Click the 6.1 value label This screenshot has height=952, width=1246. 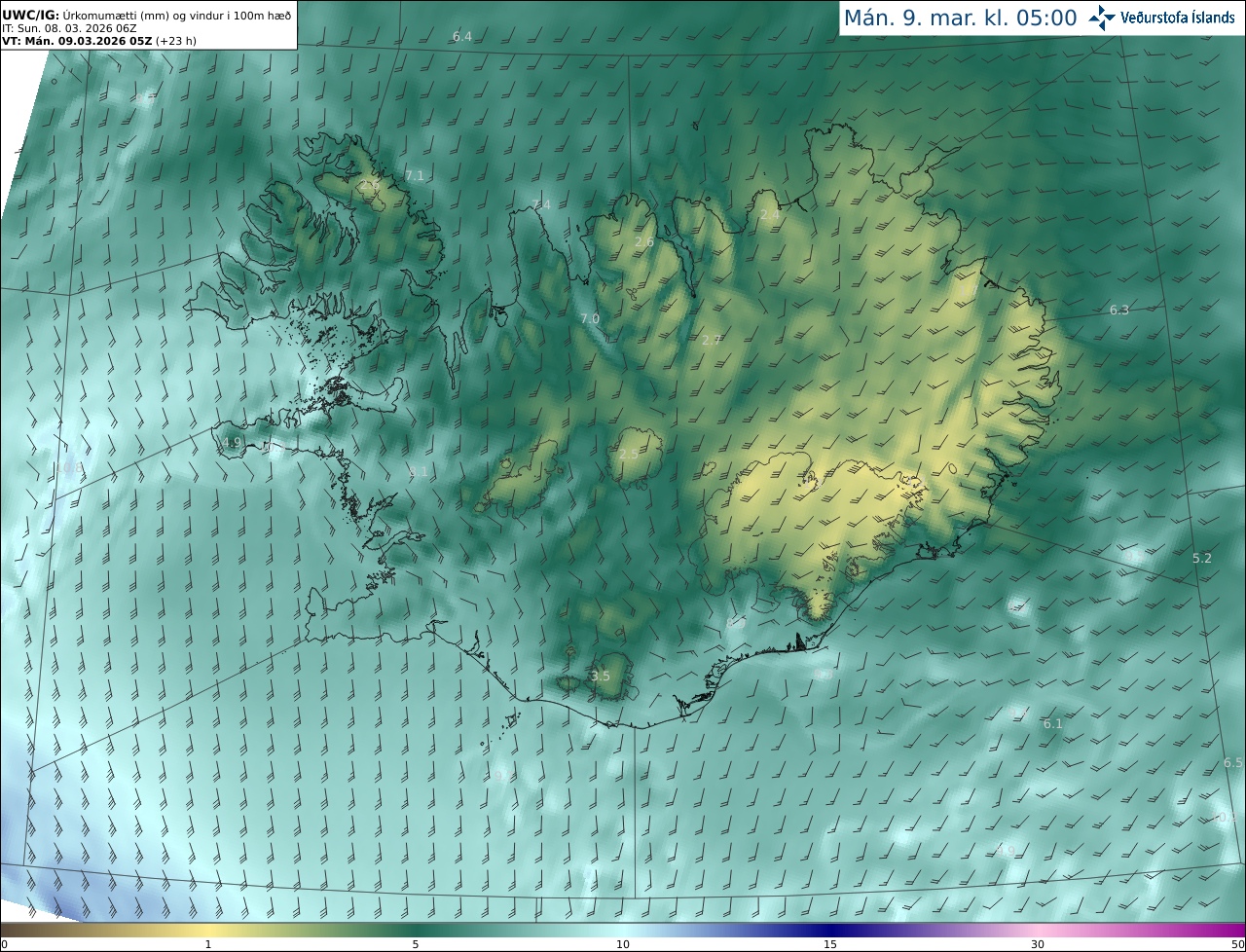(1053, 723)
